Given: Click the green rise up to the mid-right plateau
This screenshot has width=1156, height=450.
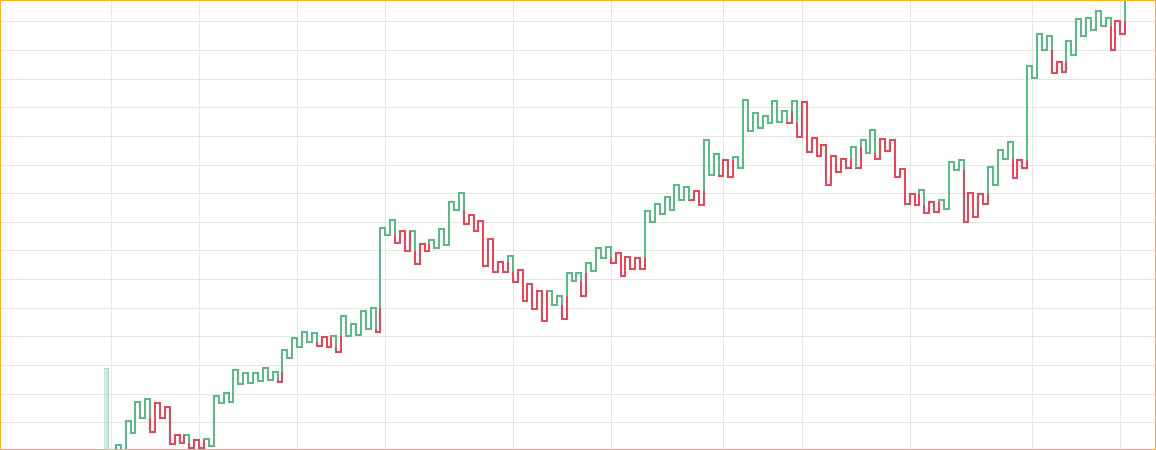Looking at the screenshot, I should tap(744, 130).
